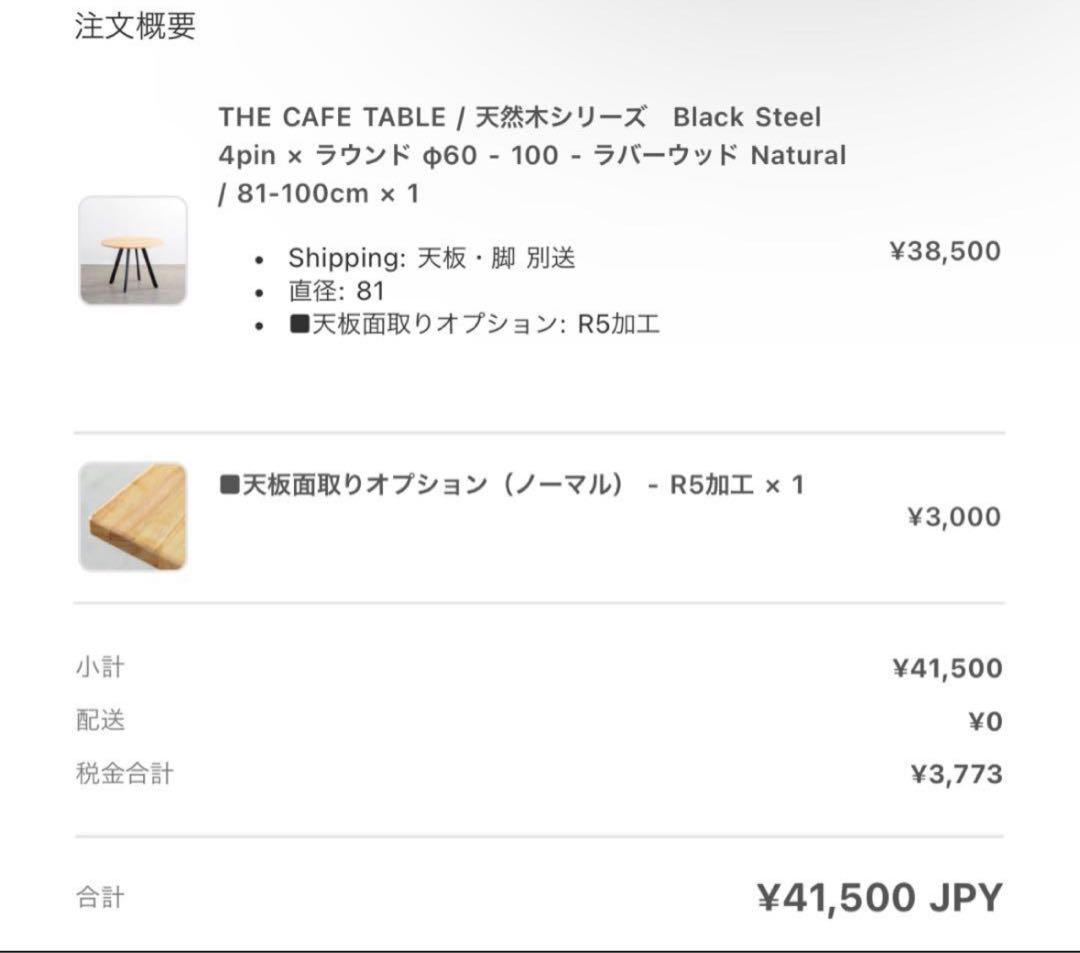
Task: Click the 合計 total label
Action: click(100, 898)
